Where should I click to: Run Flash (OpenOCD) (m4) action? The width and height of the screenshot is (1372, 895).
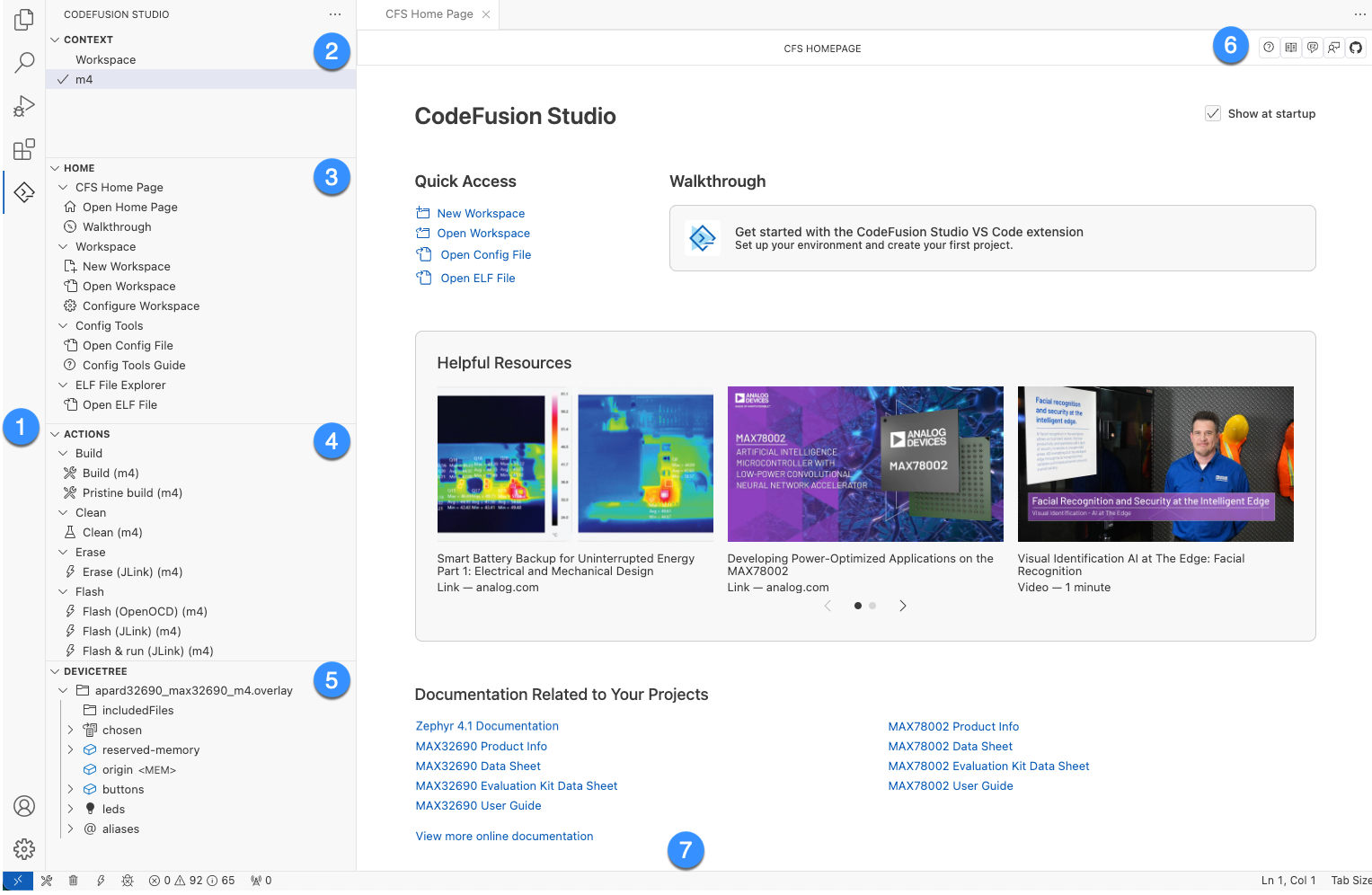coord(145,611)
